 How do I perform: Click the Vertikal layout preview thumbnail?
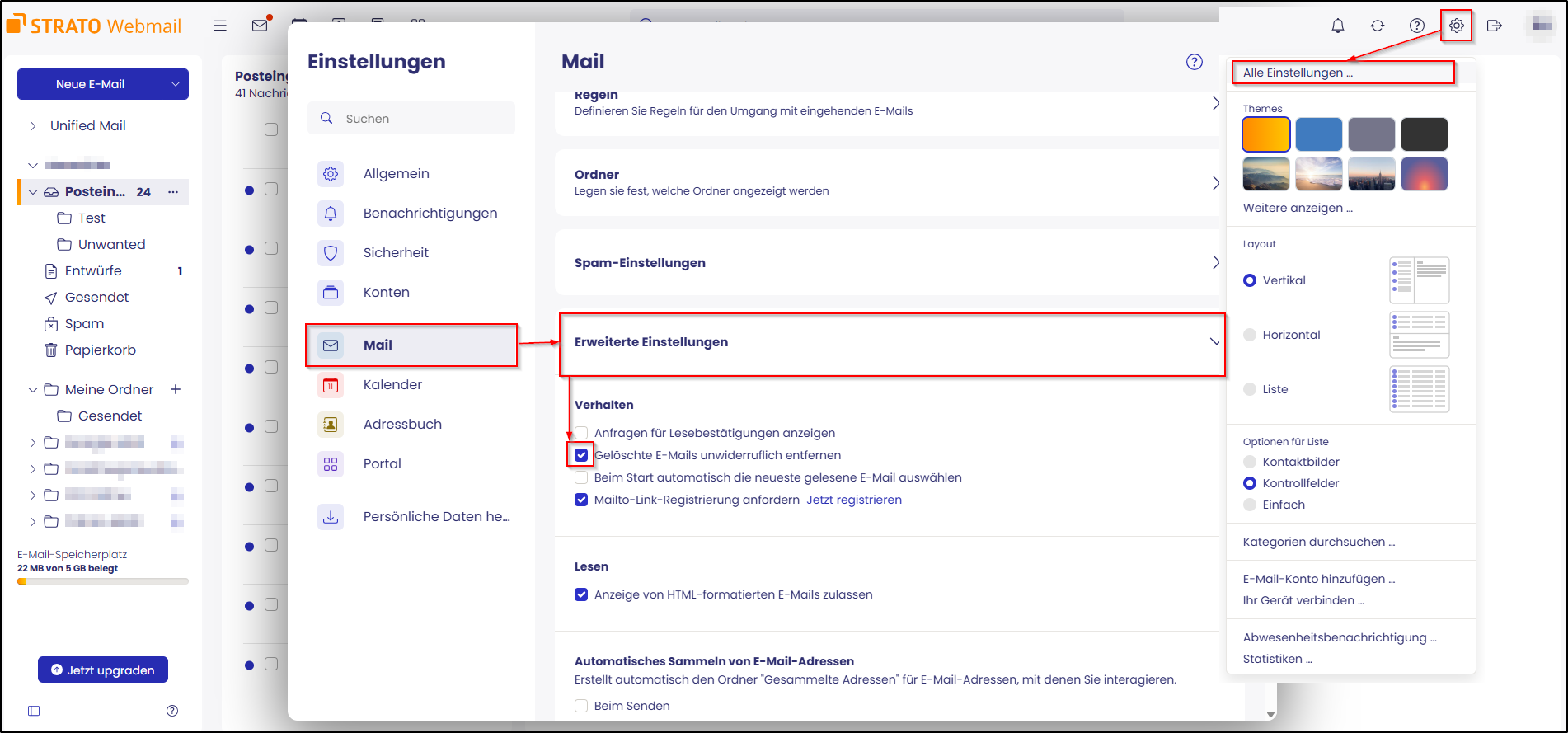tap(1420, 280)
